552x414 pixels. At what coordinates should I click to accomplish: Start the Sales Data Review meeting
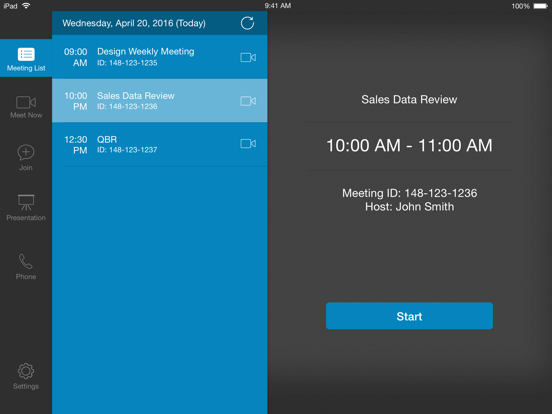[409, 316]
